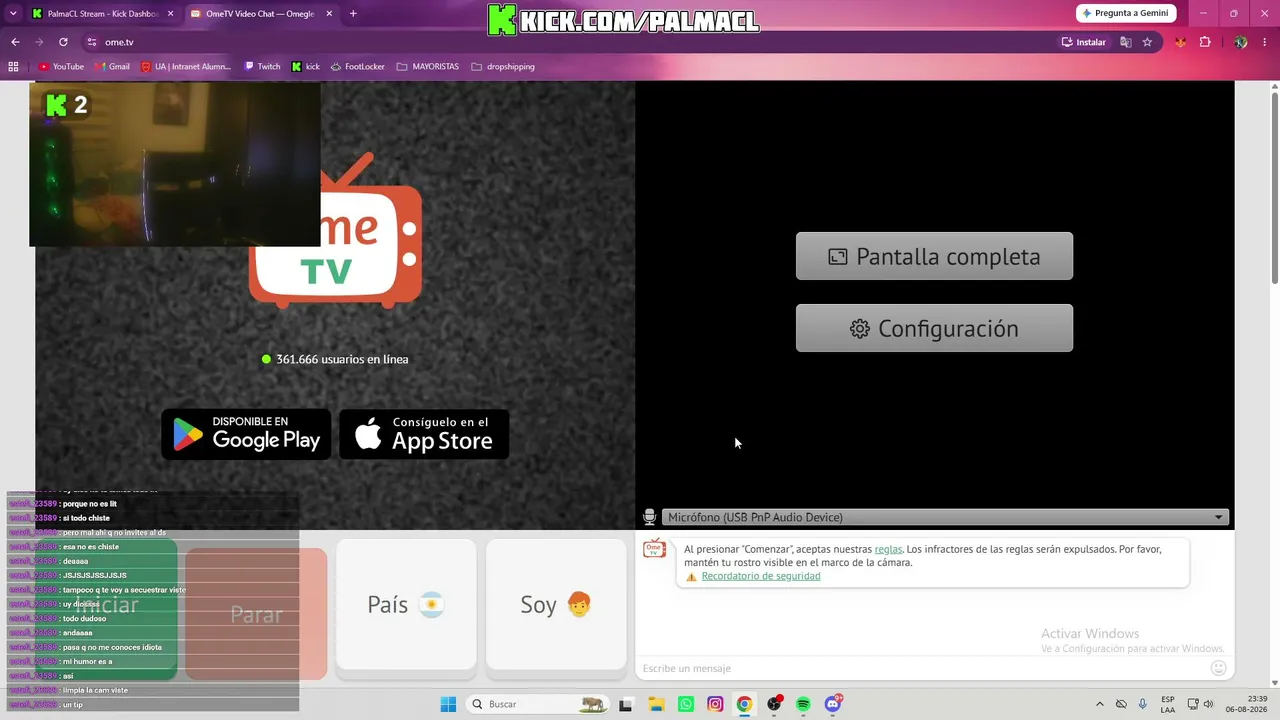
Task: View site information icon in address bar
Action: [92, 42]
